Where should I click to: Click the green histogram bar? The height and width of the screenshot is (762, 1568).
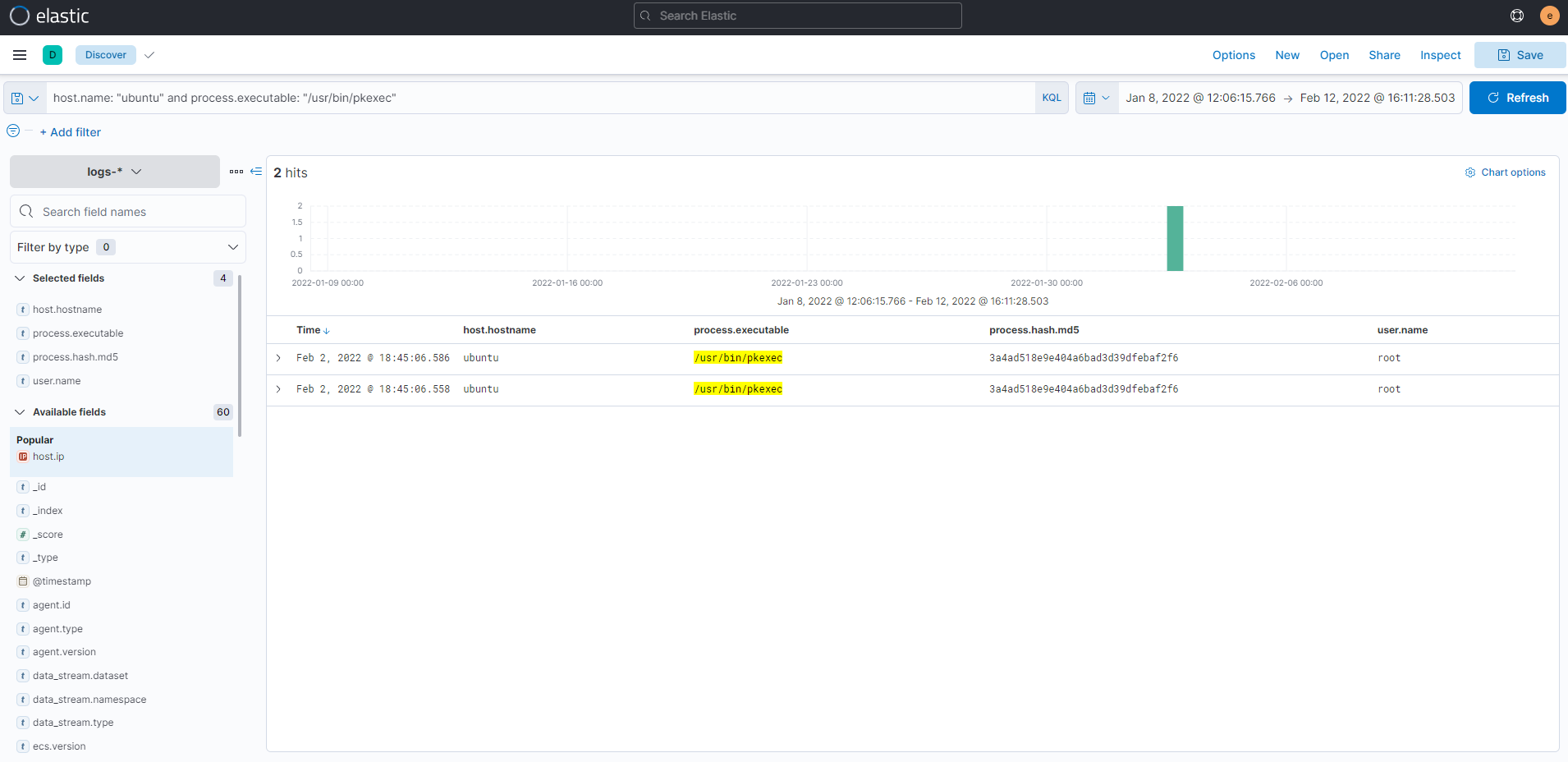click(1175, 238)
